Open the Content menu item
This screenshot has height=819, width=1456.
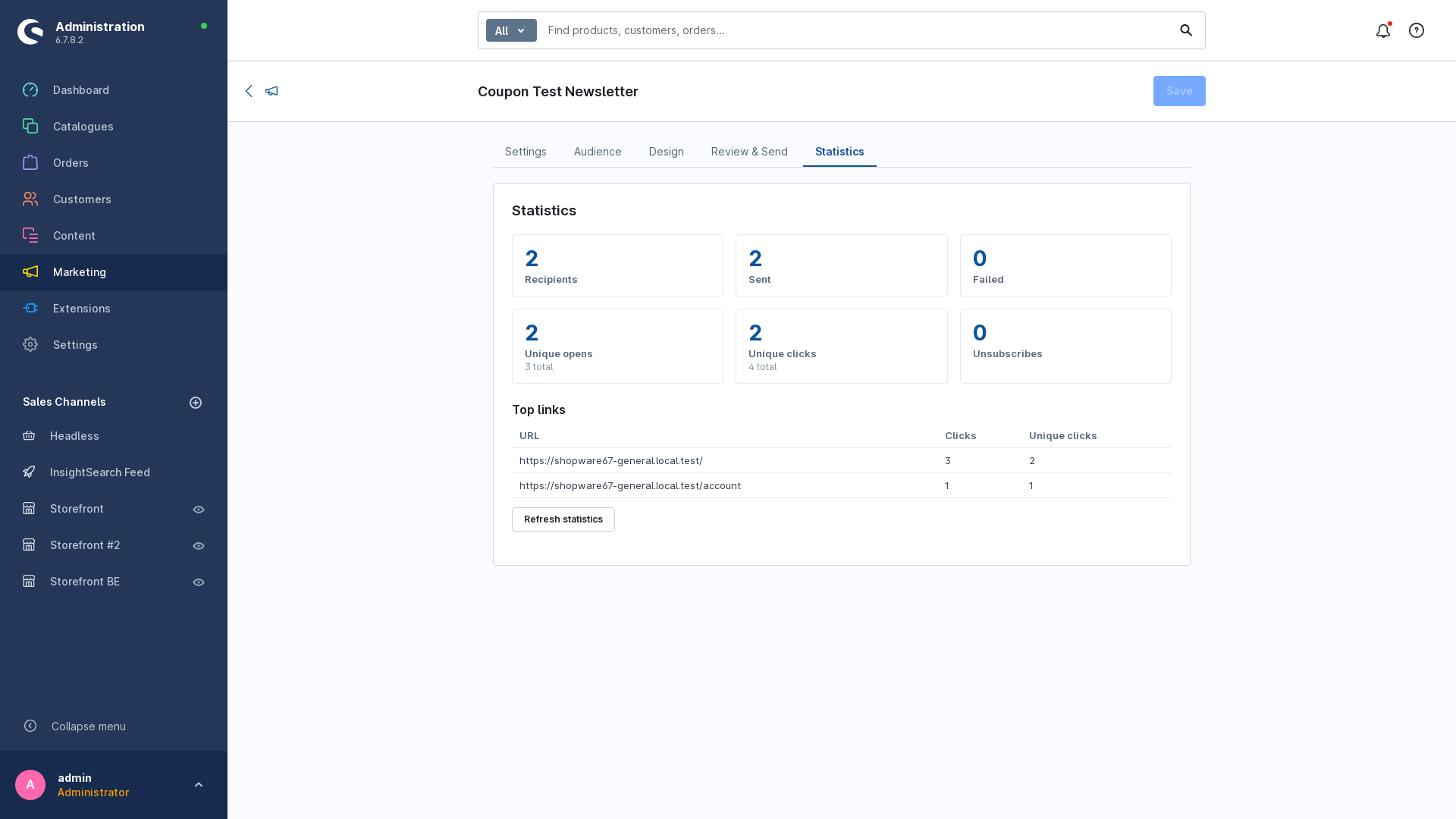pos(114,236)
